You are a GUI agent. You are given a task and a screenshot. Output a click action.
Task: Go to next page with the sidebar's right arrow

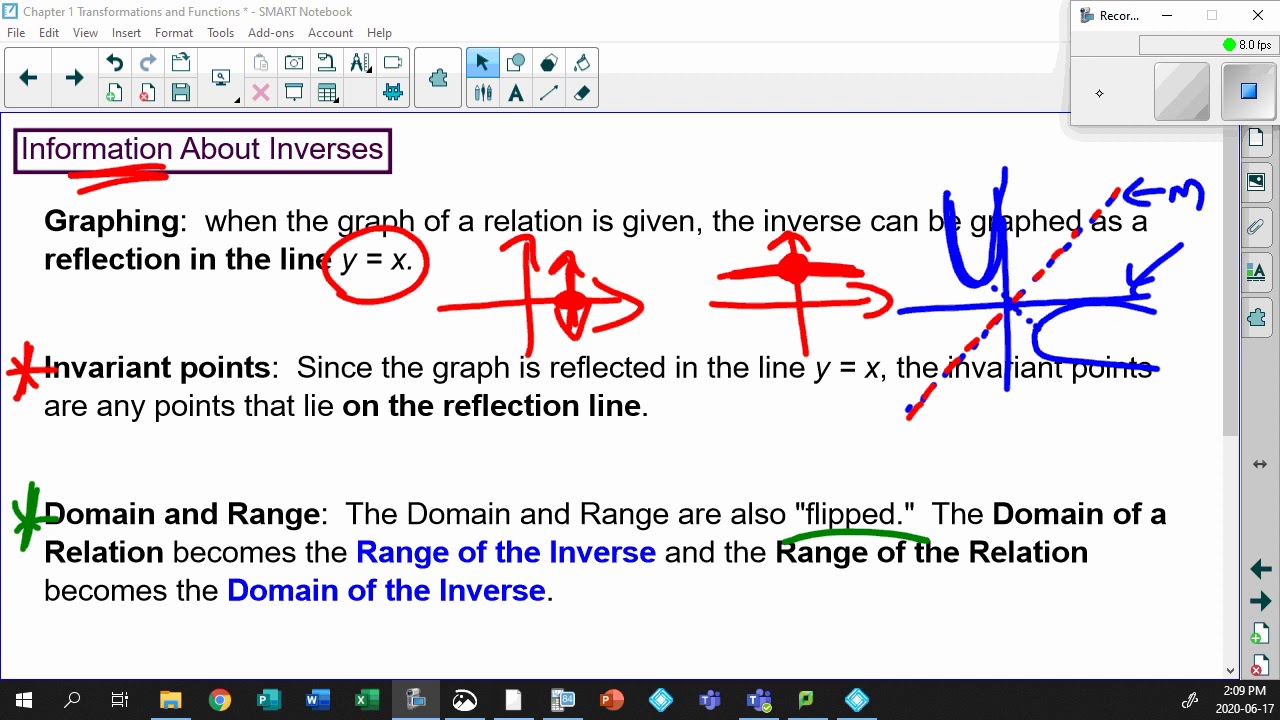point(1260,602)
